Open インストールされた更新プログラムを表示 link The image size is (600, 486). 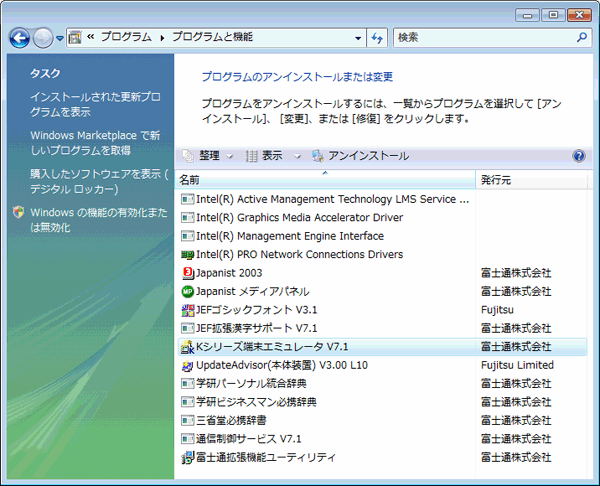point(95,104)
